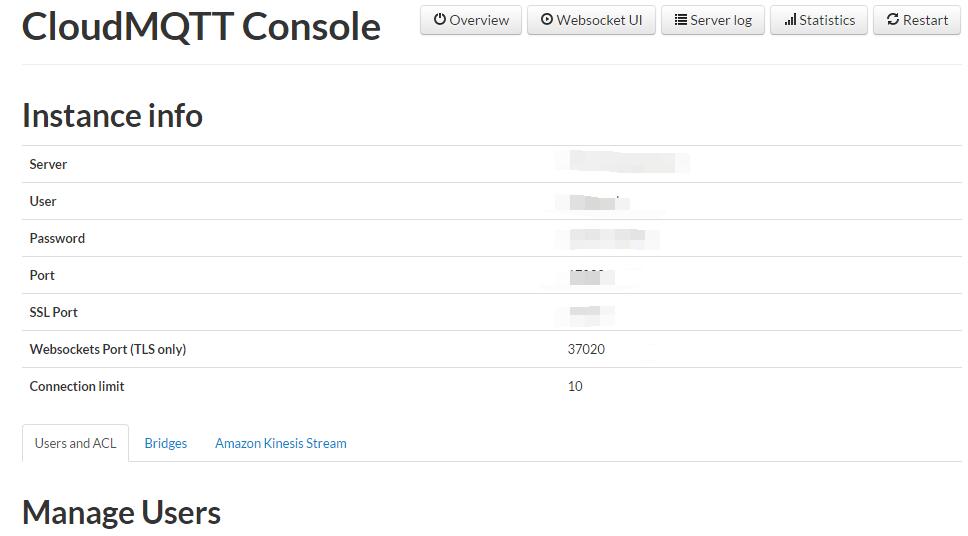Click the User row label
This screenshot has height=536, width=968.
click(x=43, y=201)
